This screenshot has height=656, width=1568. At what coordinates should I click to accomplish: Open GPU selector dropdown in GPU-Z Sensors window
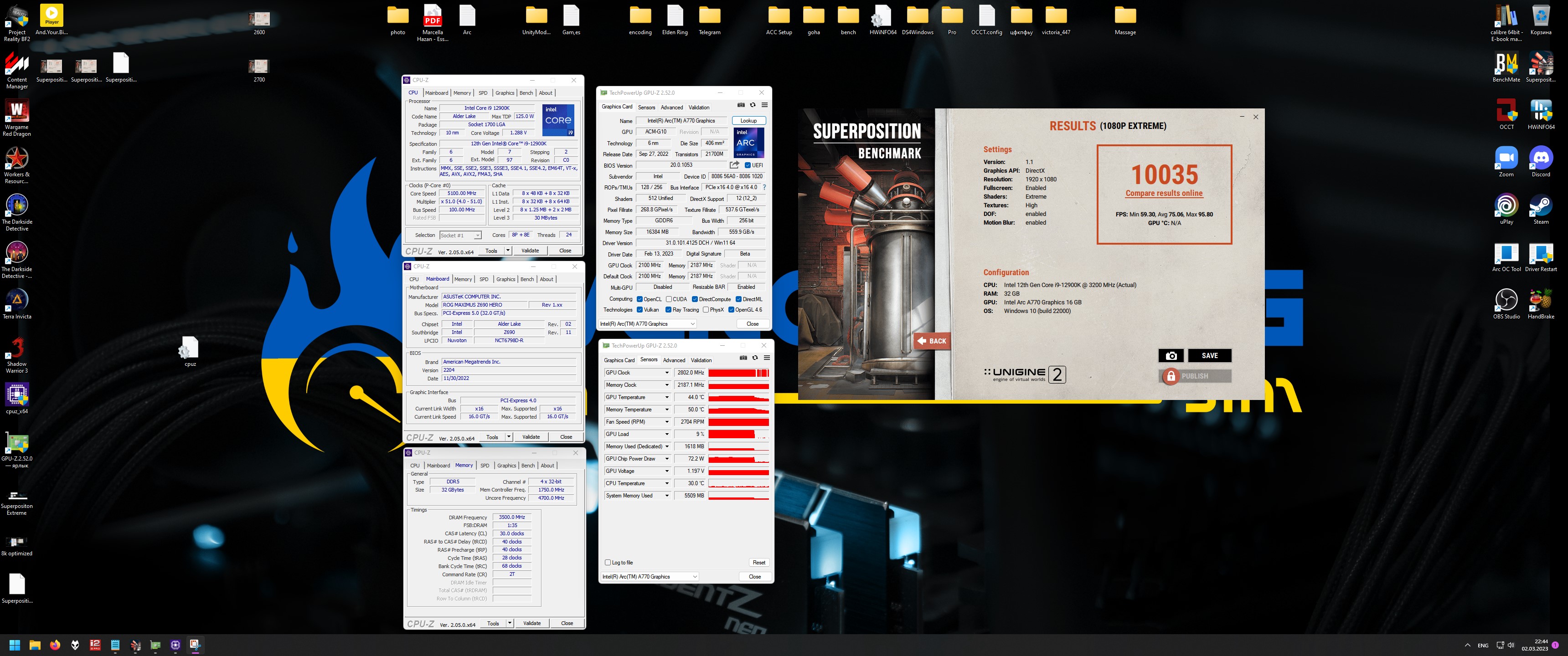pyautogui.click(x=650, y=576)
